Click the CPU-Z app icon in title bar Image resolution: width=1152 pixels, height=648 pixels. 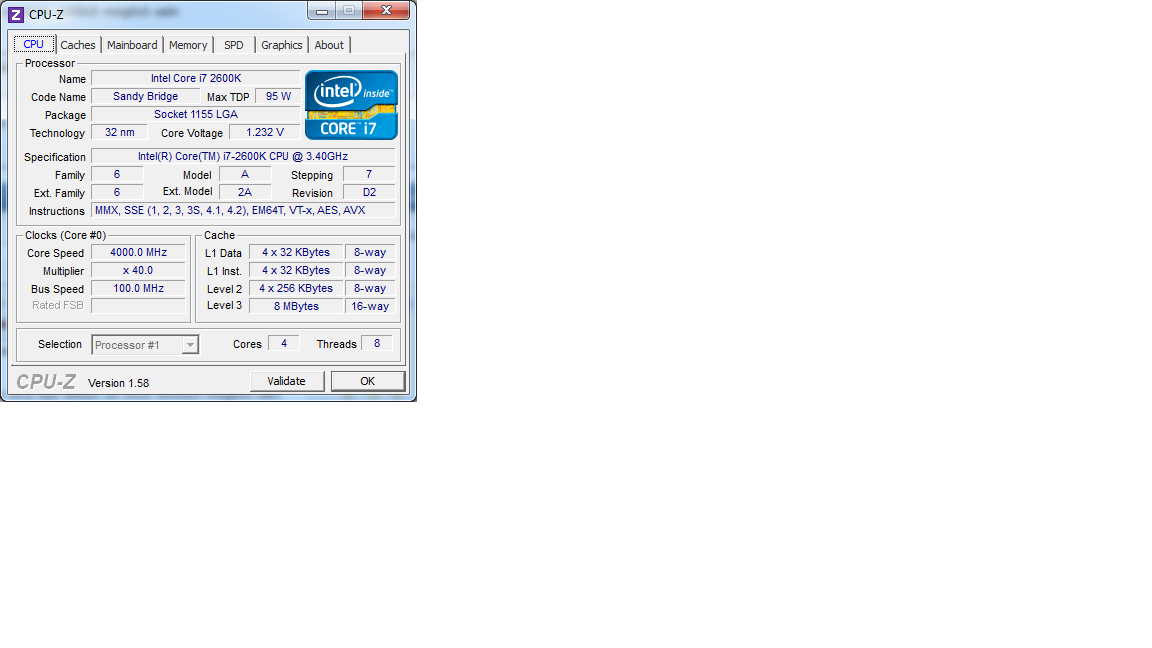point(15,14)
